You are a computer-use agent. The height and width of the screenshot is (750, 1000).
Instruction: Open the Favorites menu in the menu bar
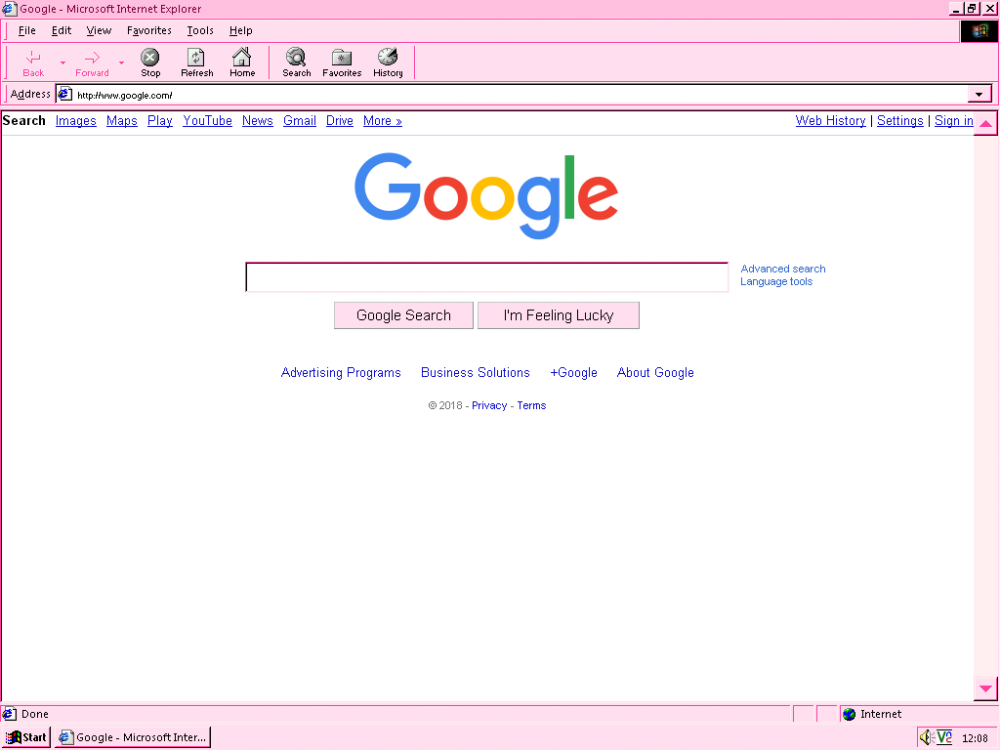coord(148,30)
